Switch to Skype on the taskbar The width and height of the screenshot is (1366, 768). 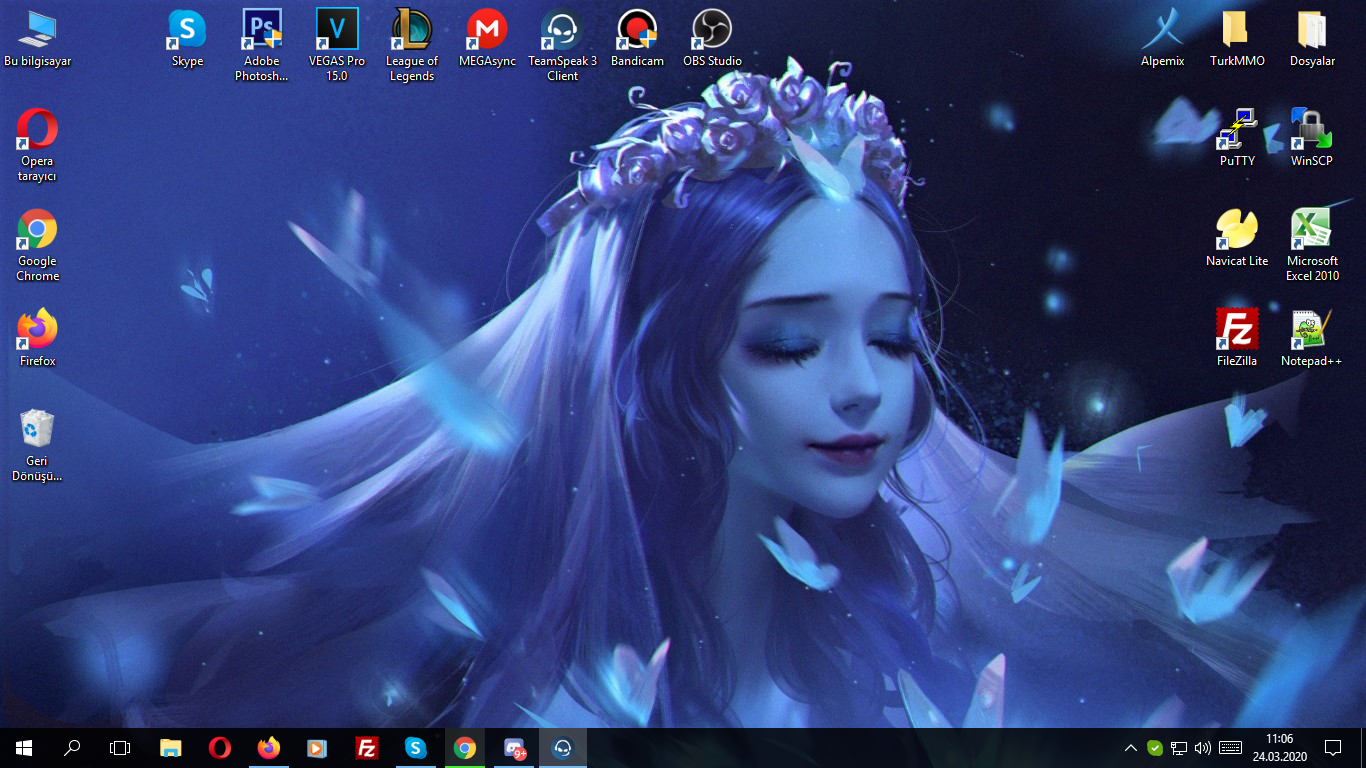(x=416, y=748)
